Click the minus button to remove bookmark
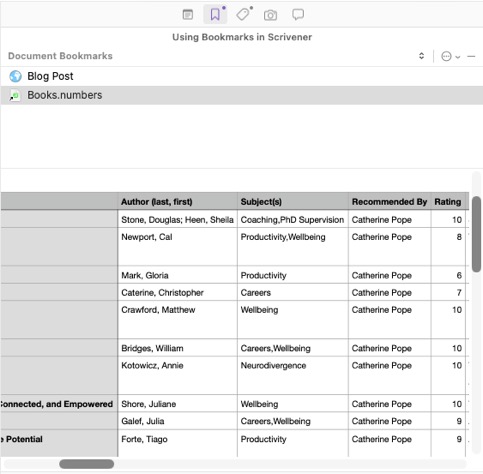 point(471,56)
